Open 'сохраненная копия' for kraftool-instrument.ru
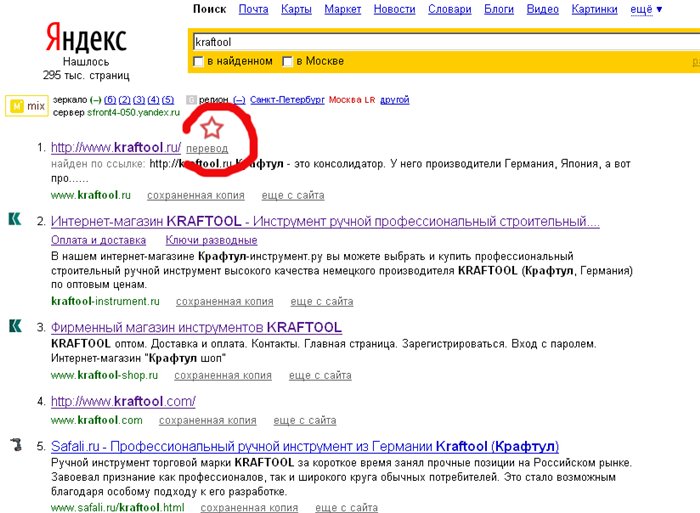Screen dimensions: 700x513 tap(225, 301)
